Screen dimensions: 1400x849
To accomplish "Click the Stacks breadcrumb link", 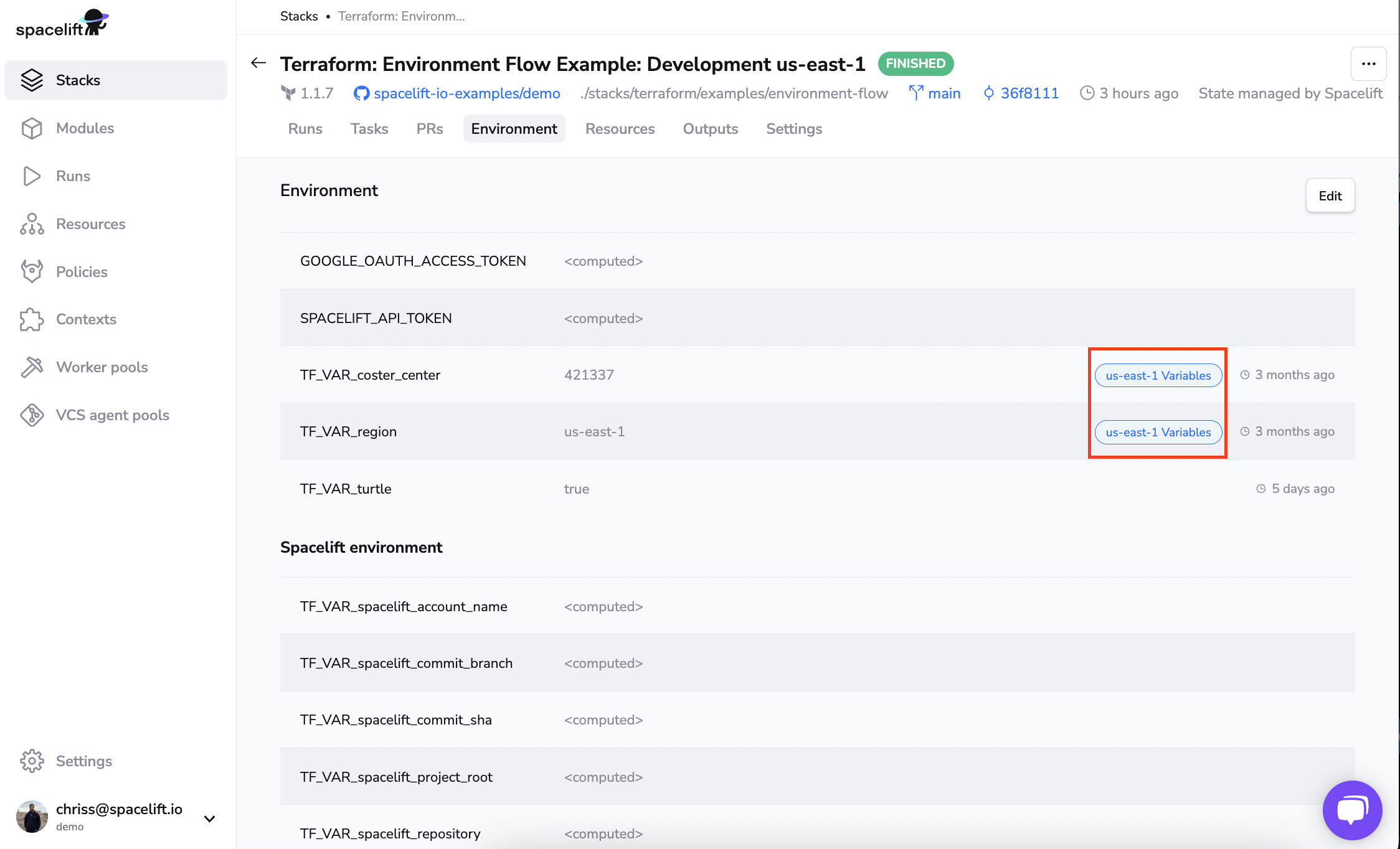I will 299,16.
